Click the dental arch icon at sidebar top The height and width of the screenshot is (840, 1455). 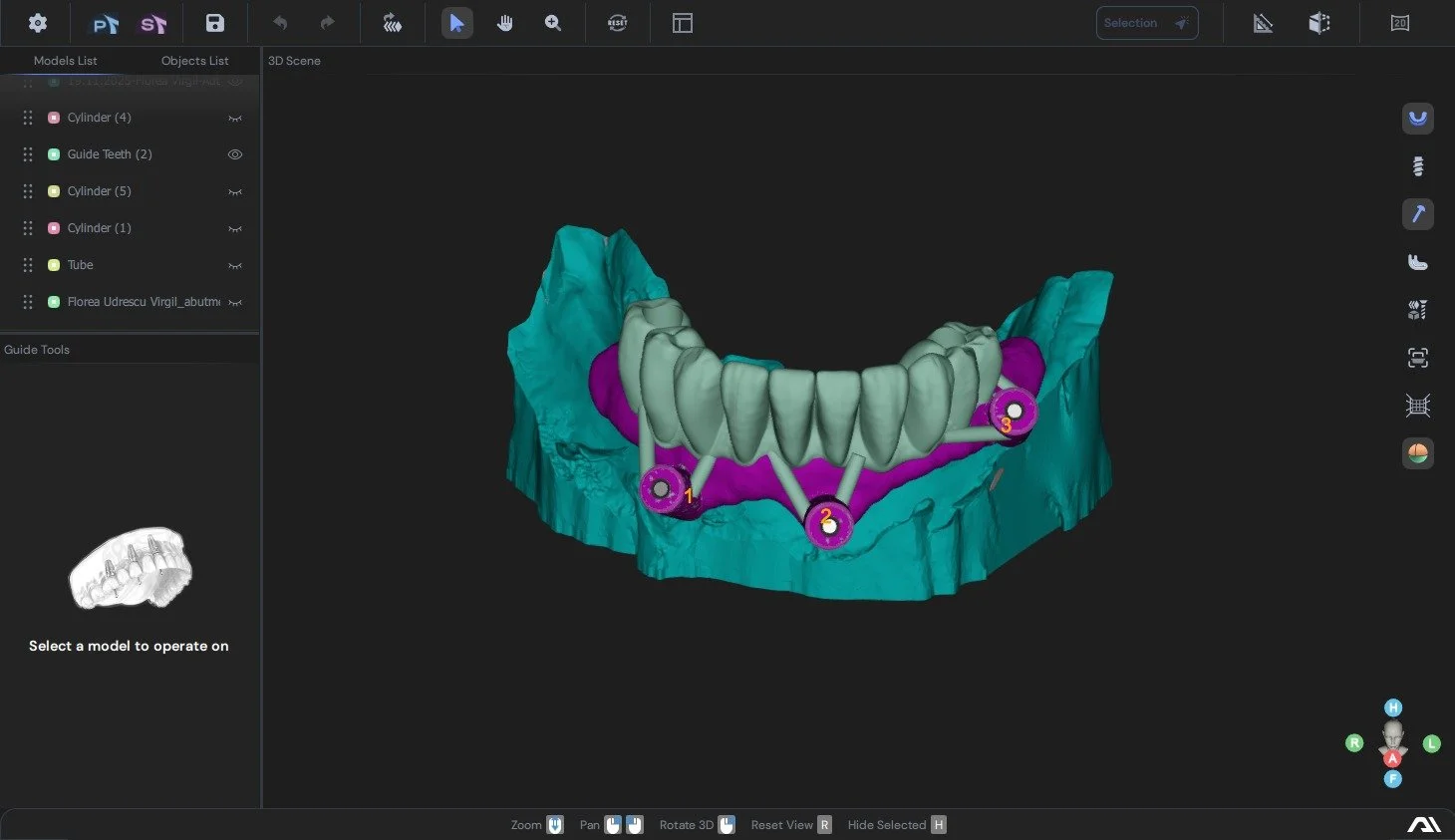pyautogui.click(x=1417, y=119)
